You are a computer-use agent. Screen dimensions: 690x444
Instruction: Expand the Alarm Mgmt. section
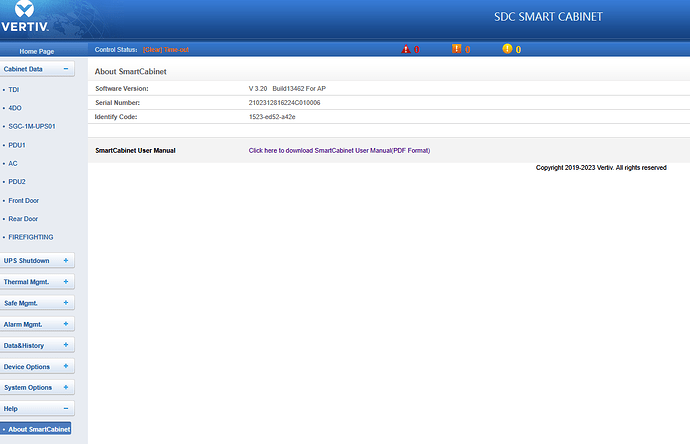coord(66,324)
